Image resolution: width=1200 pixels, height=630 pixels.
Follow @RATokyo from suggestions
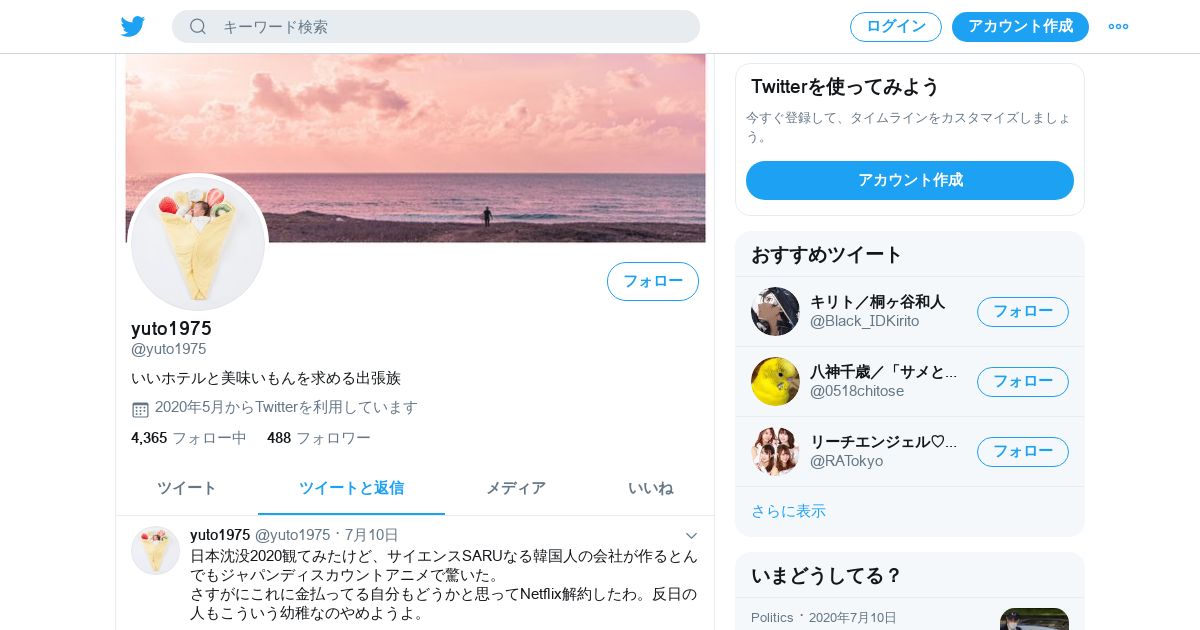tap(1023, 451)
